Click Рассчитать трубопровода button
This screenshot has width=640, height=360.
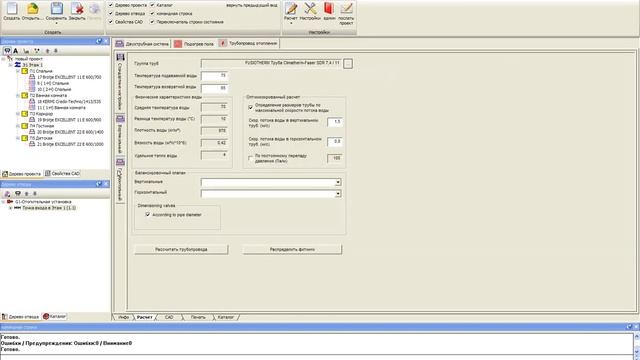click(181, 249)
